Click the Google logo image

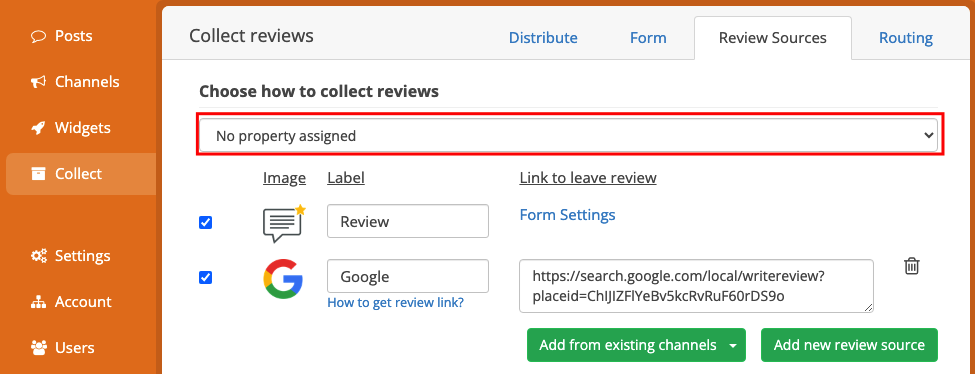[x=283, y=278]
